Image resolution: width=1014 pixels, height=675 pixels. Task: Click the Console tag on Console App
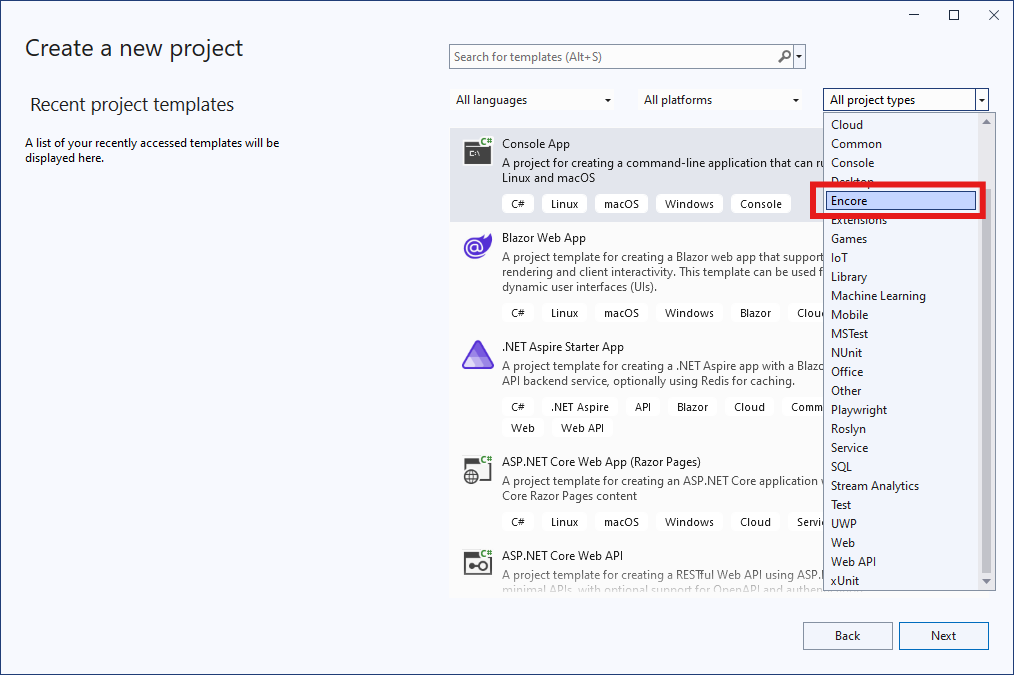pyautogui.click(x=760, y=204)
